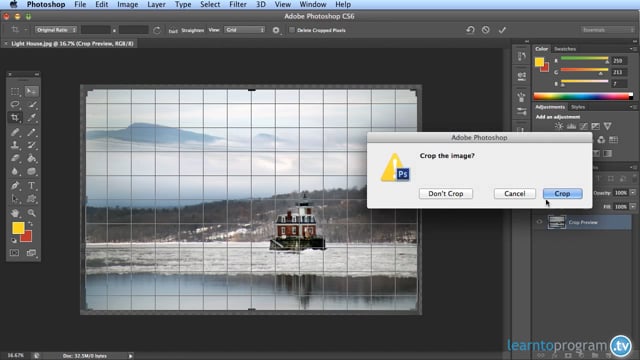Open the Apple menu

tap(13, 4)
